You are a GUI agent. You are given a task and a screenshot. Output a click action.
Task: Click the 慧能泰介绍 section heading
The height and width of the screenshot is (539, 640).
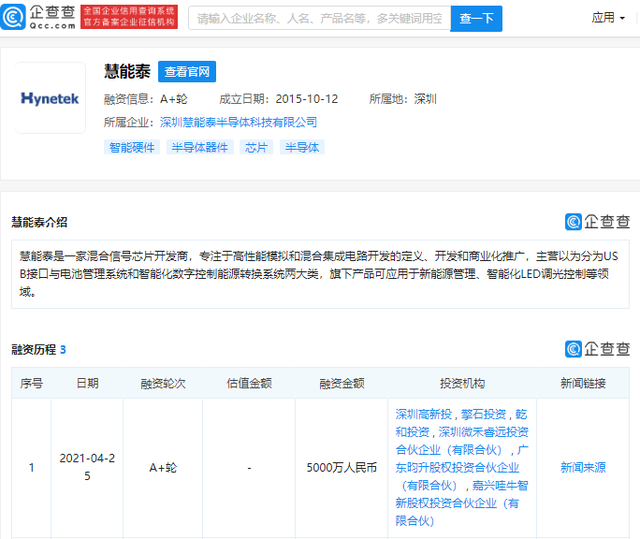39,222
